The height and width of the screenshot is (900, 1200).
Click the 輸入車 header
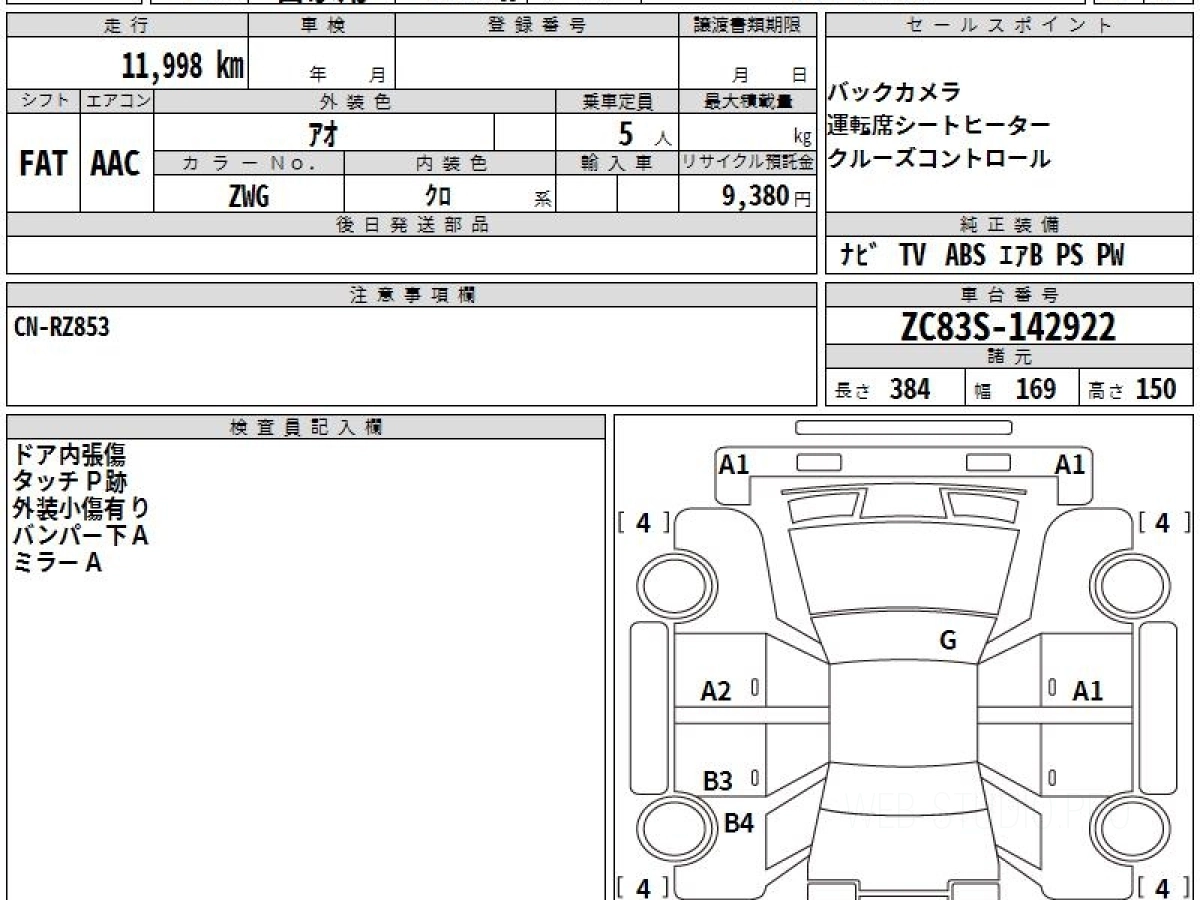(617, 163)
